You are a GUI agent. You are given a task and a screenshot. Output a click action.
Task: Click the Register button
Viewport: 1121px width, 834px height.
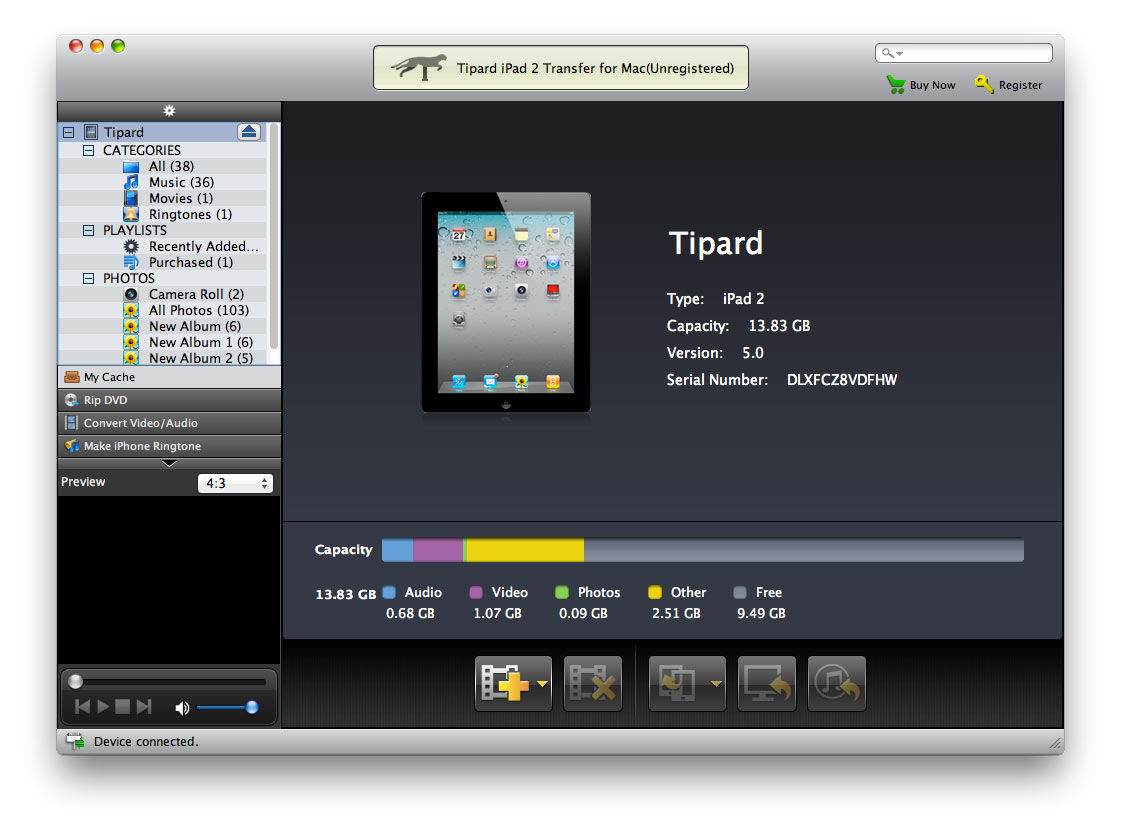click(x=1009, y=84)
